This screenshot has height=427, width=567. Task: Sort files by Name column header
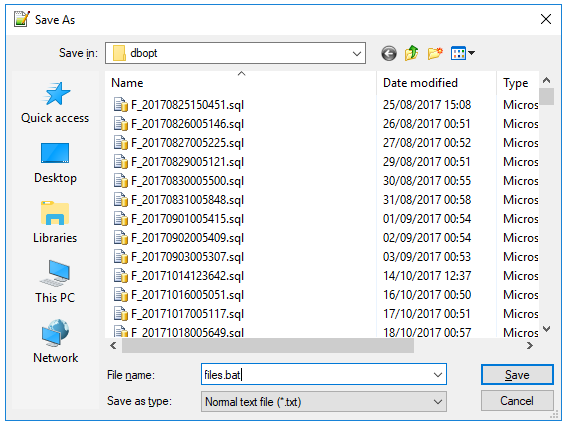[127, 83]
